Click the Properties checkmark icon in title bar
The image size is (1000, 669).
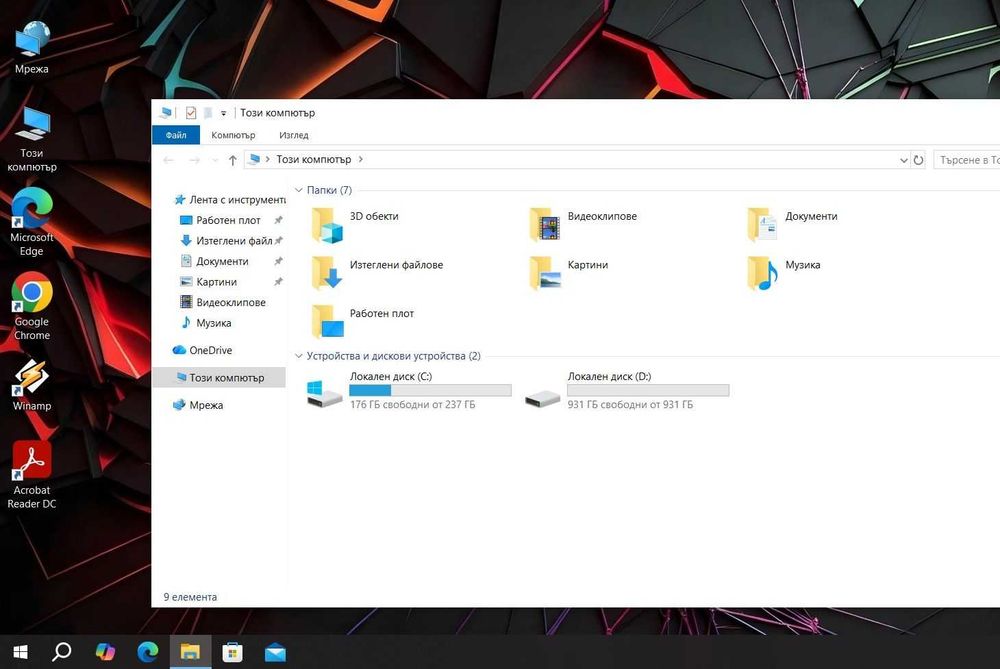191,113
